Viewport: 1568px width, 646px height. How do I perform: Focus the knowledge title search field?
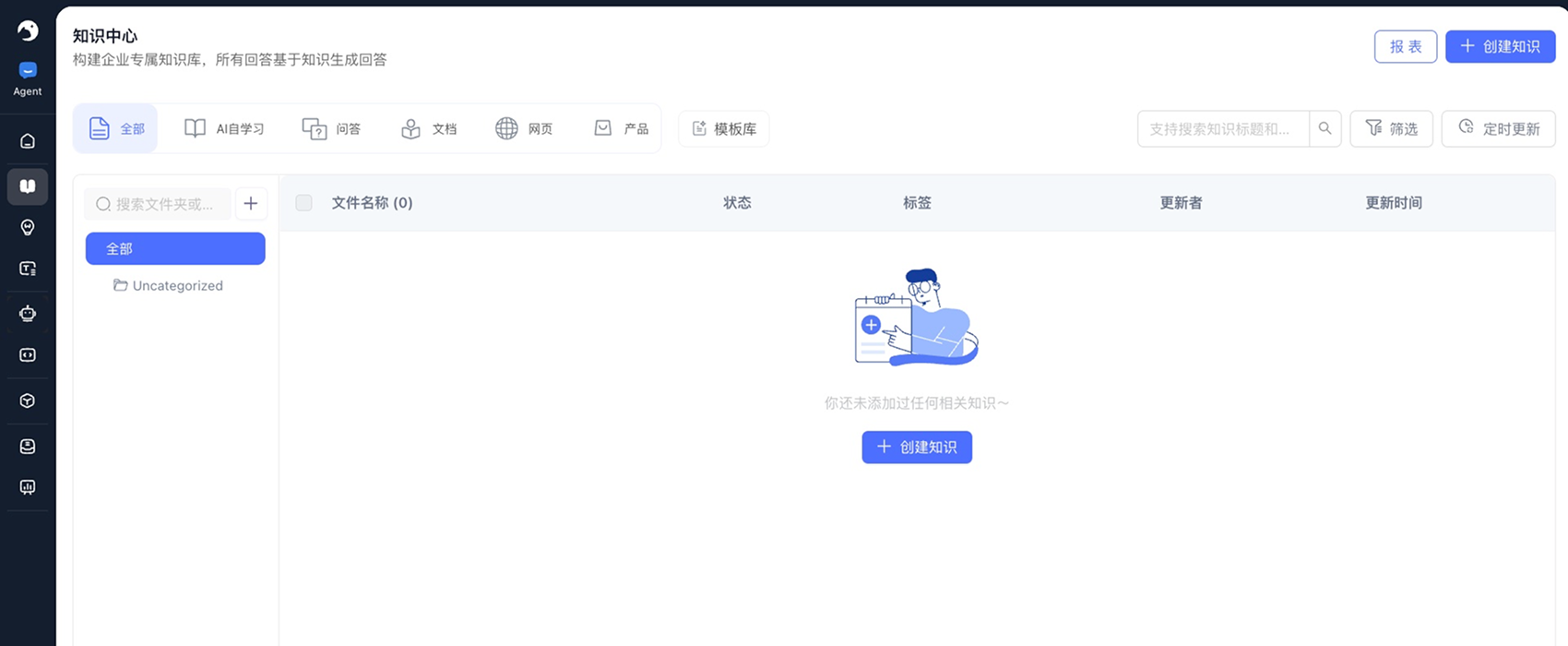pyautogui.click(x=1223, y=129)
